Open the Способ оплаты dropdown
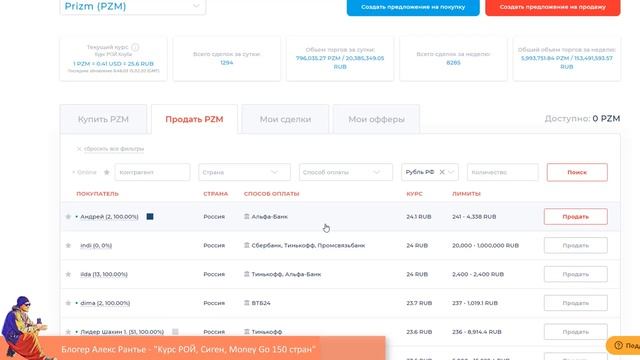 346,172
